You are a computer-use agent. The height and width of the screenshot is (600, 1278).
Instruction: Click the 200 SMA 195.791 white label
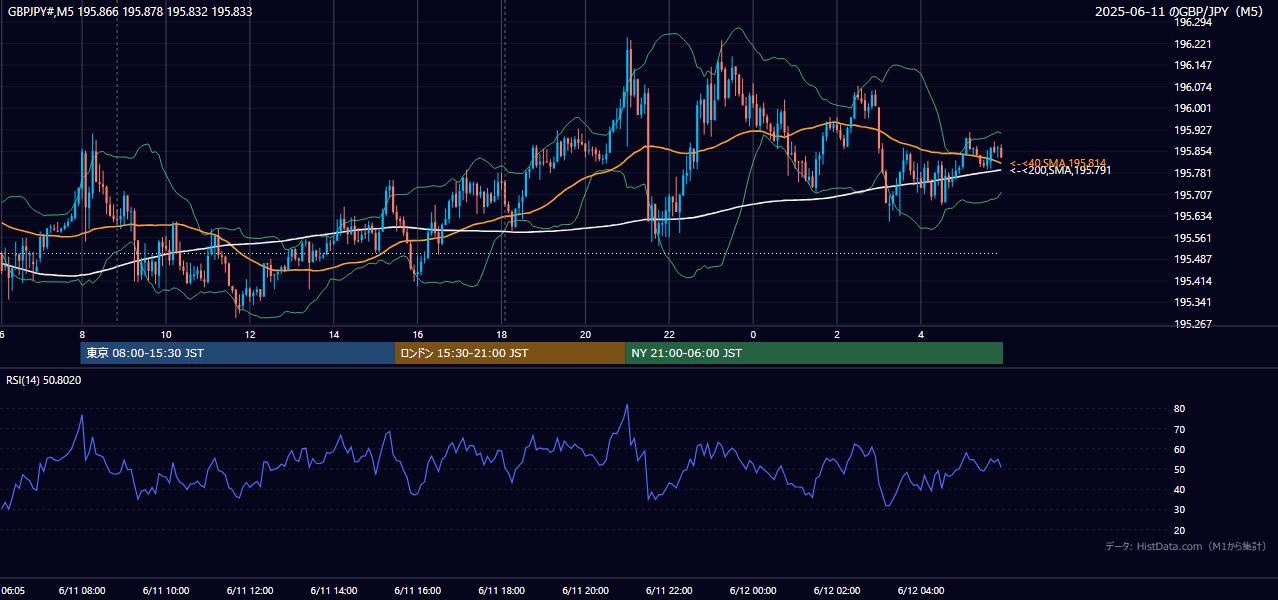1060,171
